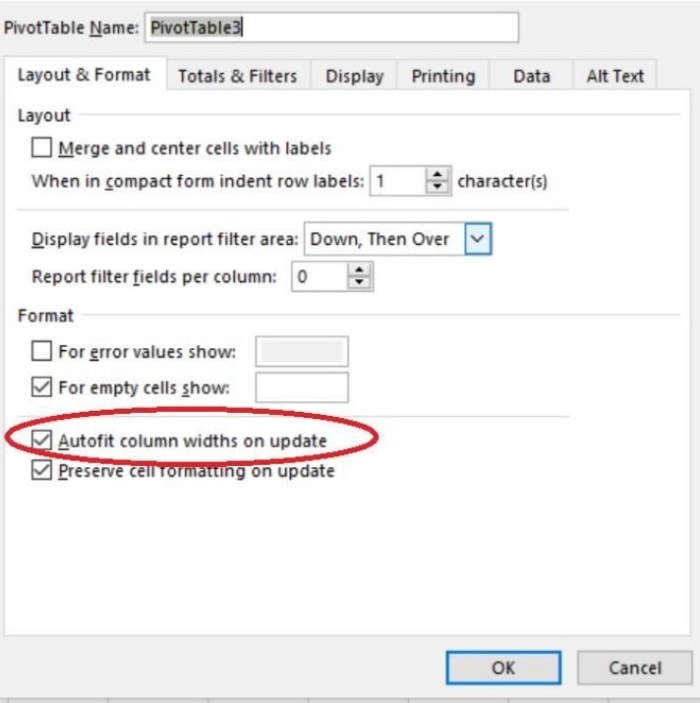Decrease indent row labels character count
The height and width of the screenshot is (703, 700).
pyautogui.click(x=437, y=187)
